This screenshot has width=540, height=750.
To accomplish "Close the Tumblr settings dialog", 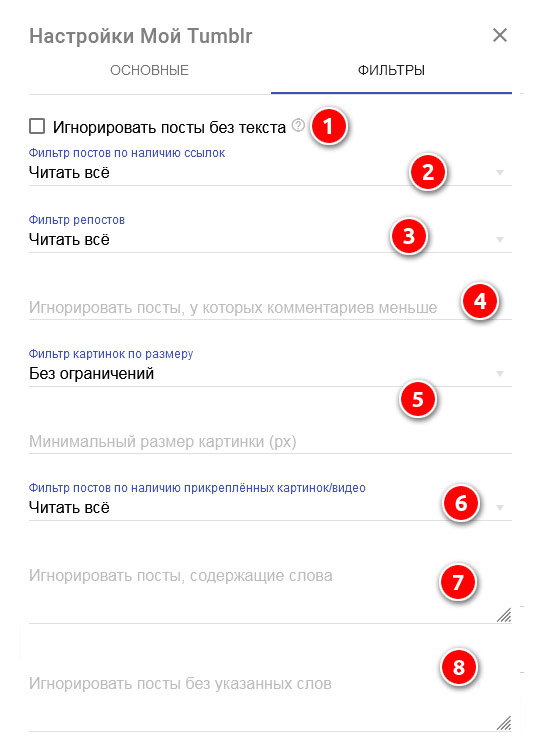I will click(500, 35).
